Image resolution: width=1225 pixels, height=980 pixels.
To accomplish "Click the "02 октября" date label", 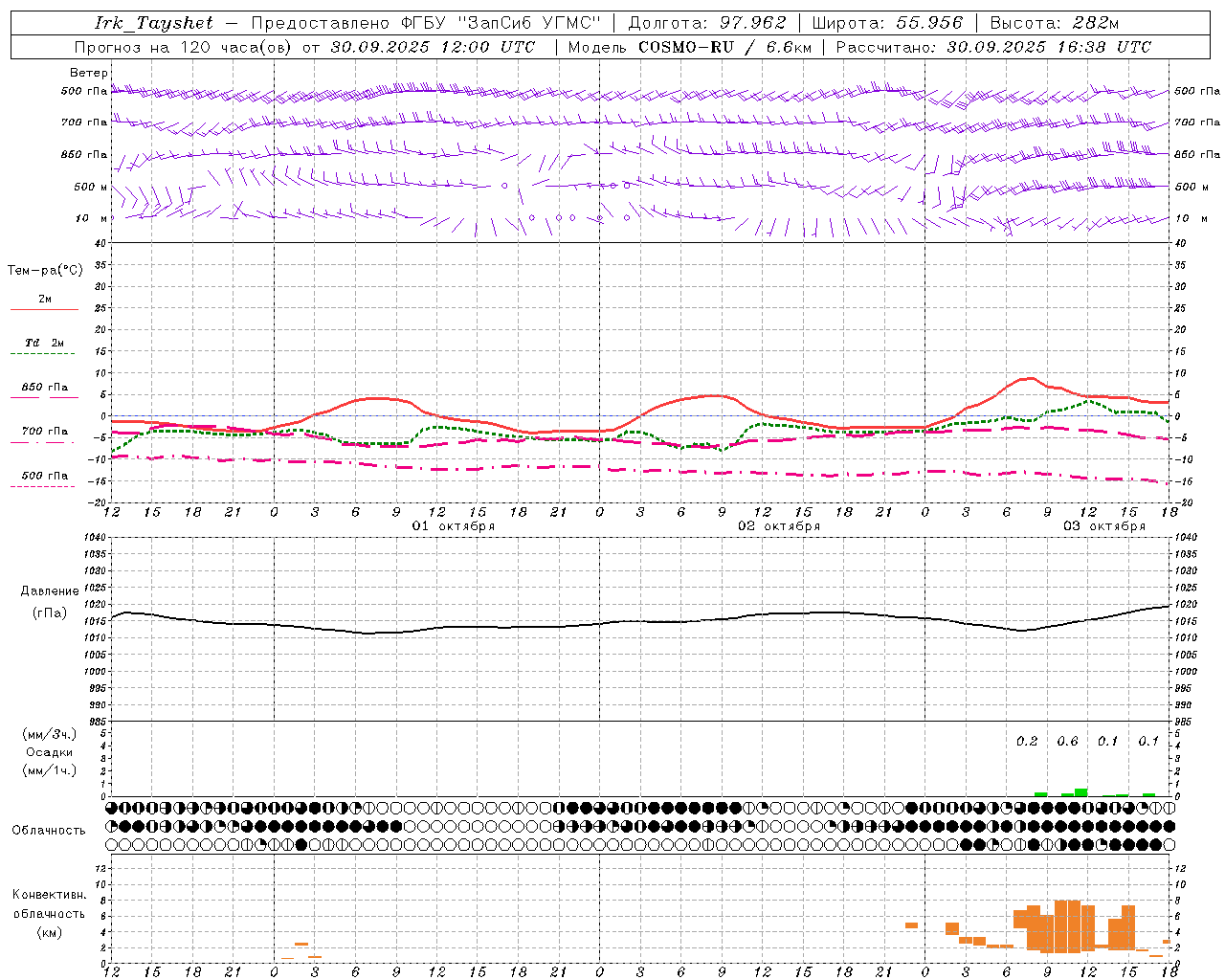I will (x=779, y=525).
